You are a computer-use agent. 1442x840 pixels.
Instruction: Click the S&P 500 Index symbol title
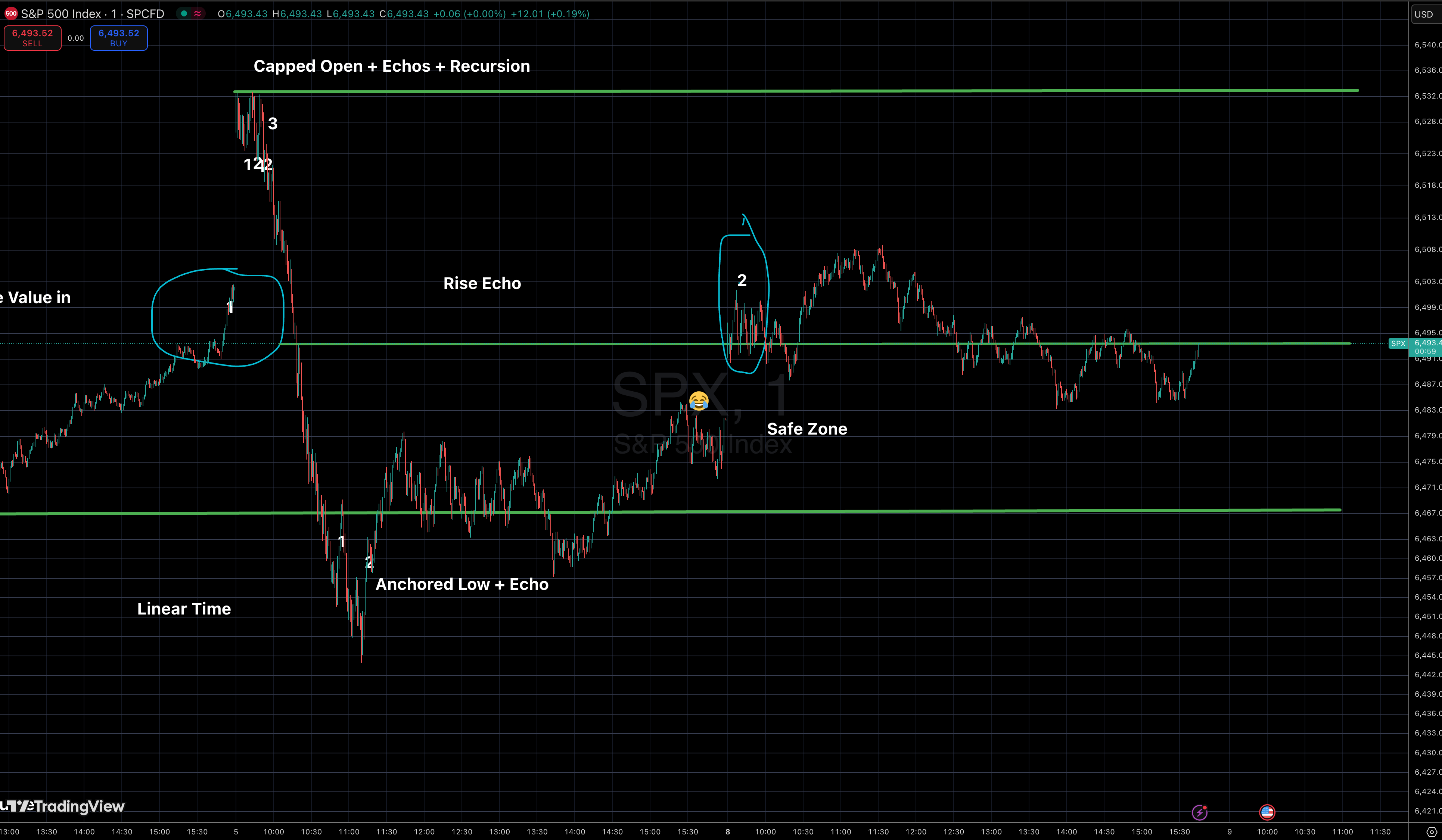pyautogui.click(x=92, y=14)
